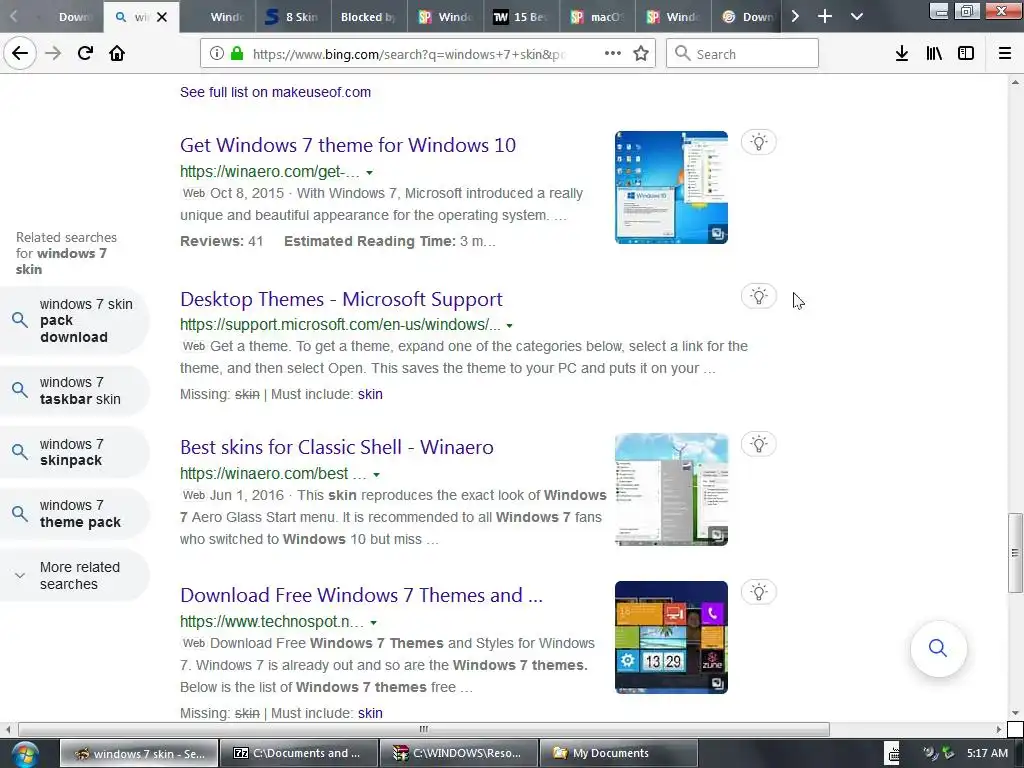
Task: Open My Documents taskbar window
Action: [x=619, y=754]
